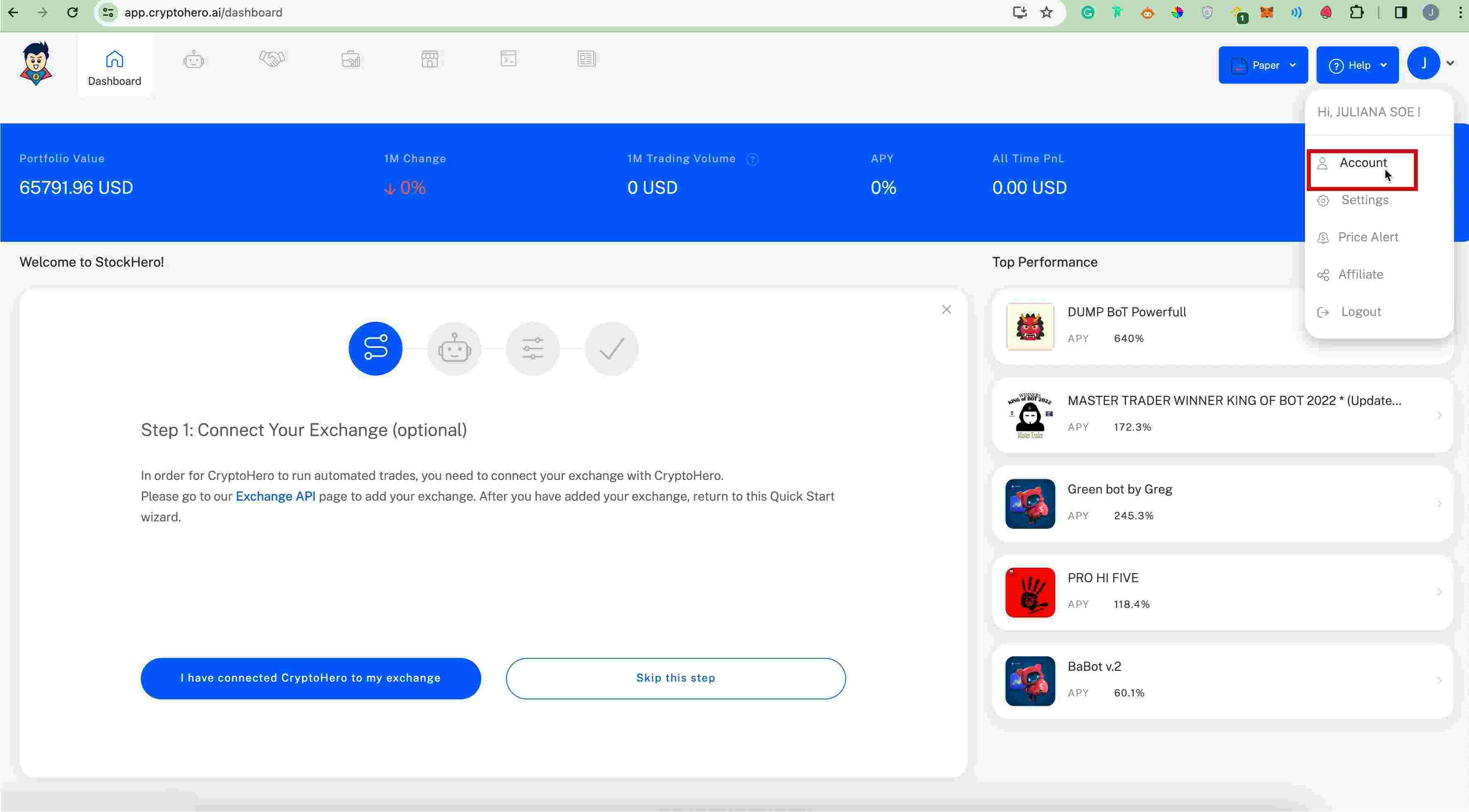
Task: Expand Green bot by Greg chevron
Action: point(1439,504)
